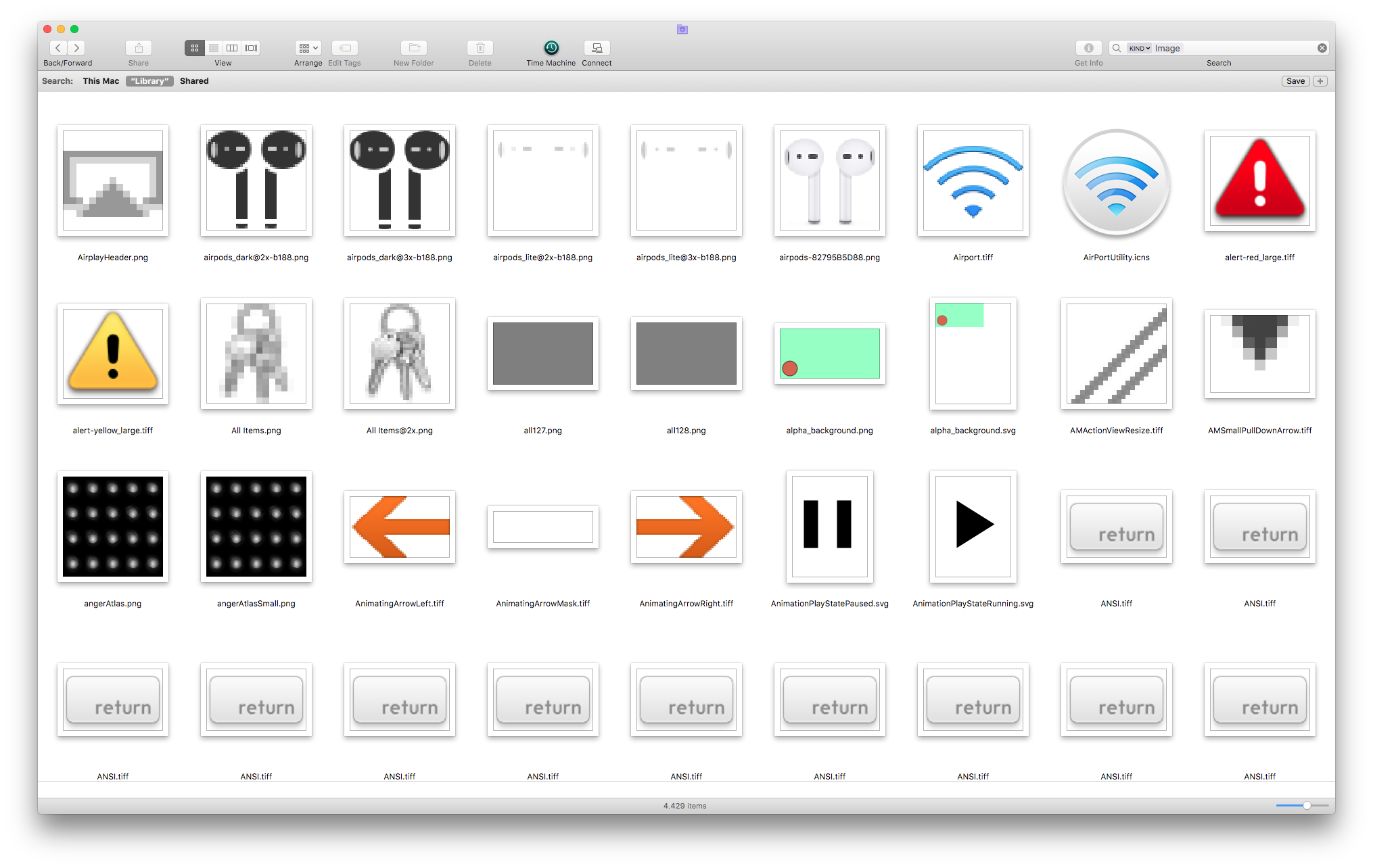Viewport: 1373px width, 868px height.
Task: Select airpods-82795B5D88.png image
Action: [x=830, y=180]
